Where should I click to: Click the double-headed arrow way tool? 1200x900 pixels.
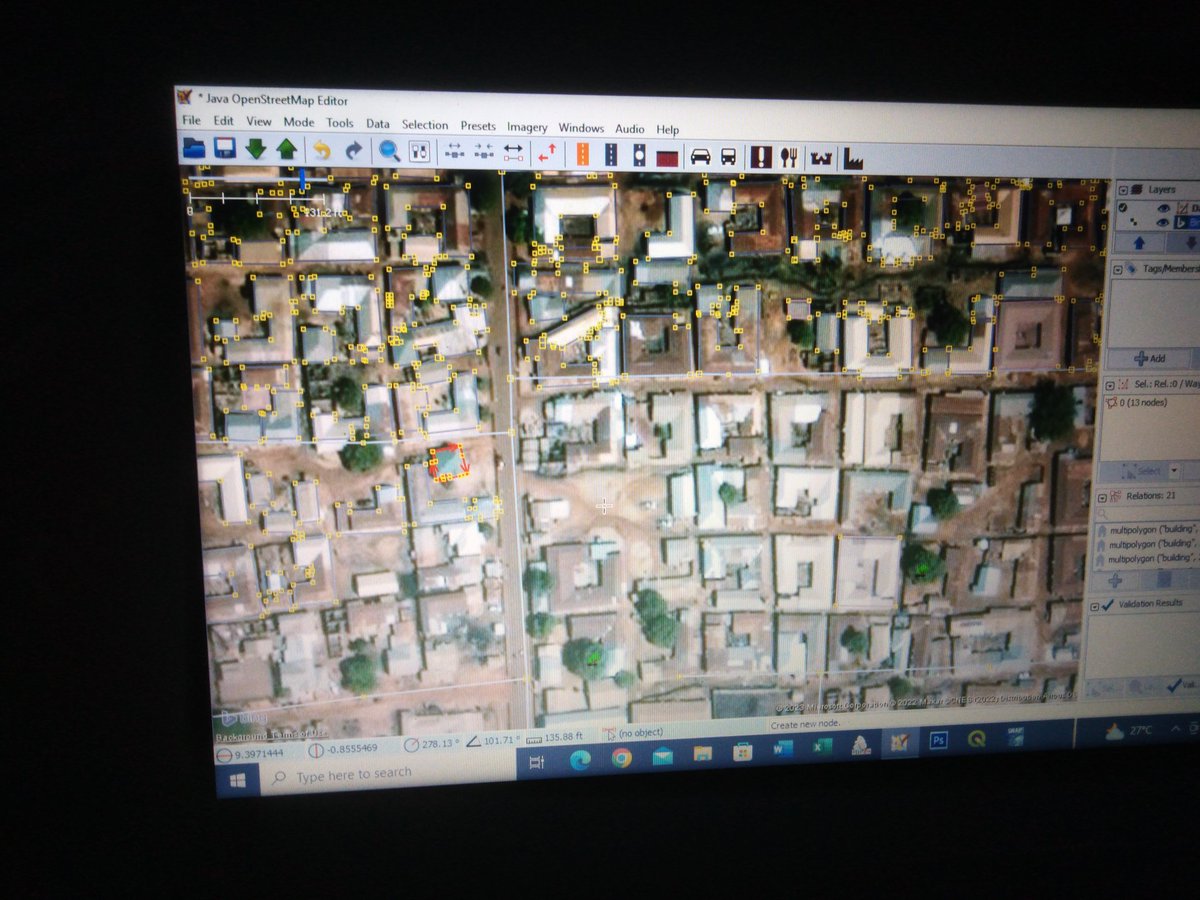(513, 153)
